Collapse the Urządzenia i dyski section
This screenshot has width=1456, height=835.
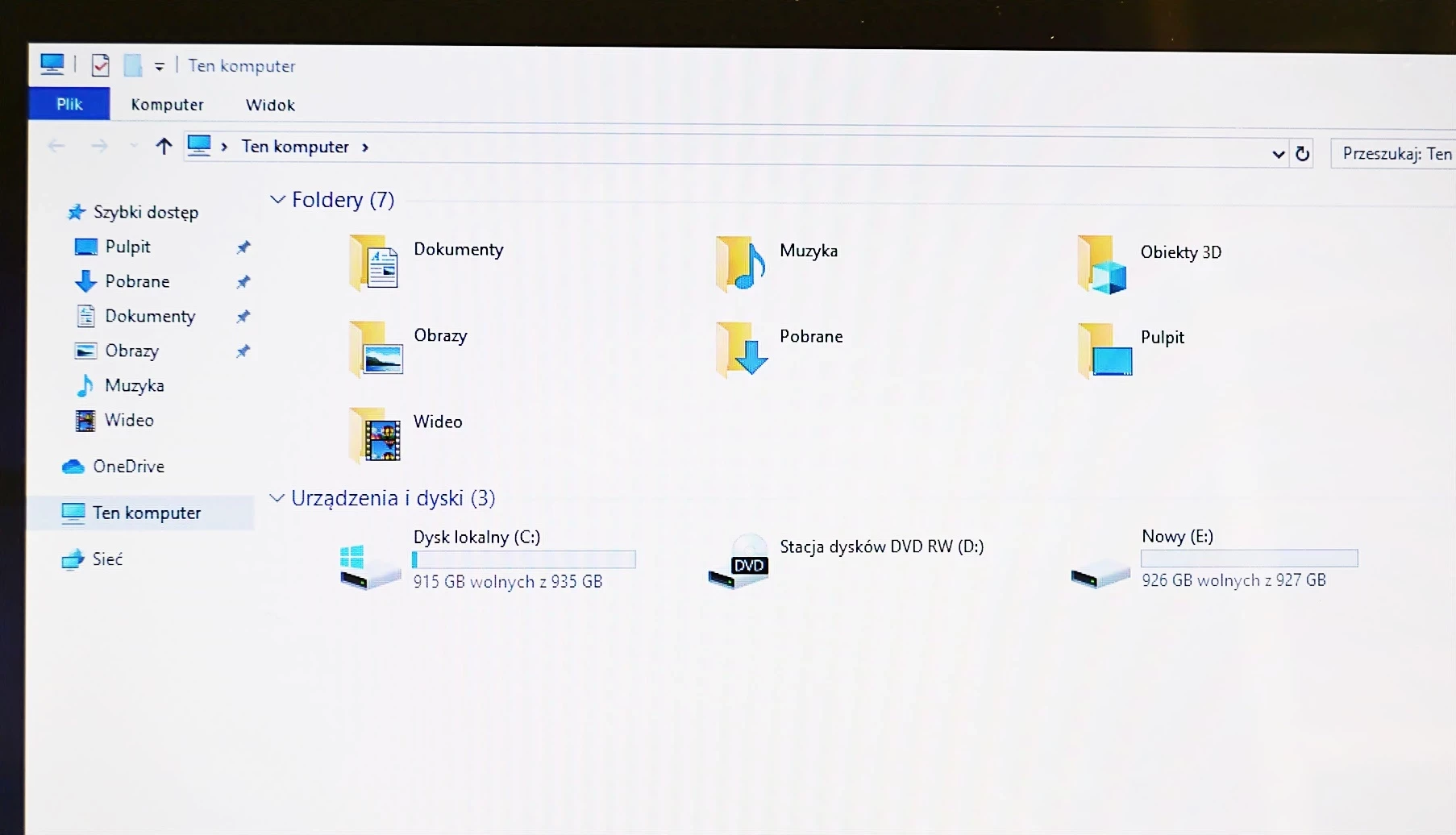pyautogui.click(x=277, y=497)
